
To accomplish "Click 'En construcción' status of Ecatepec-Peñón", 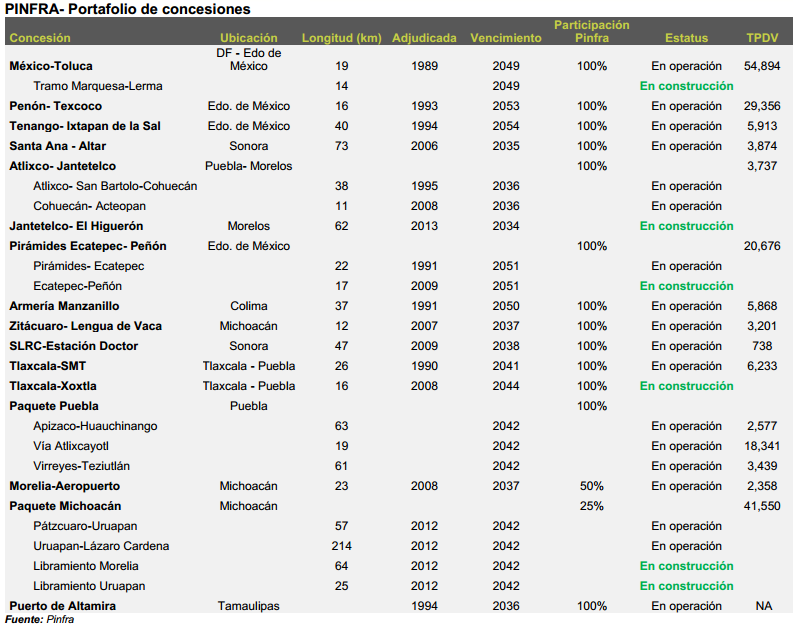I will [687, 286].
